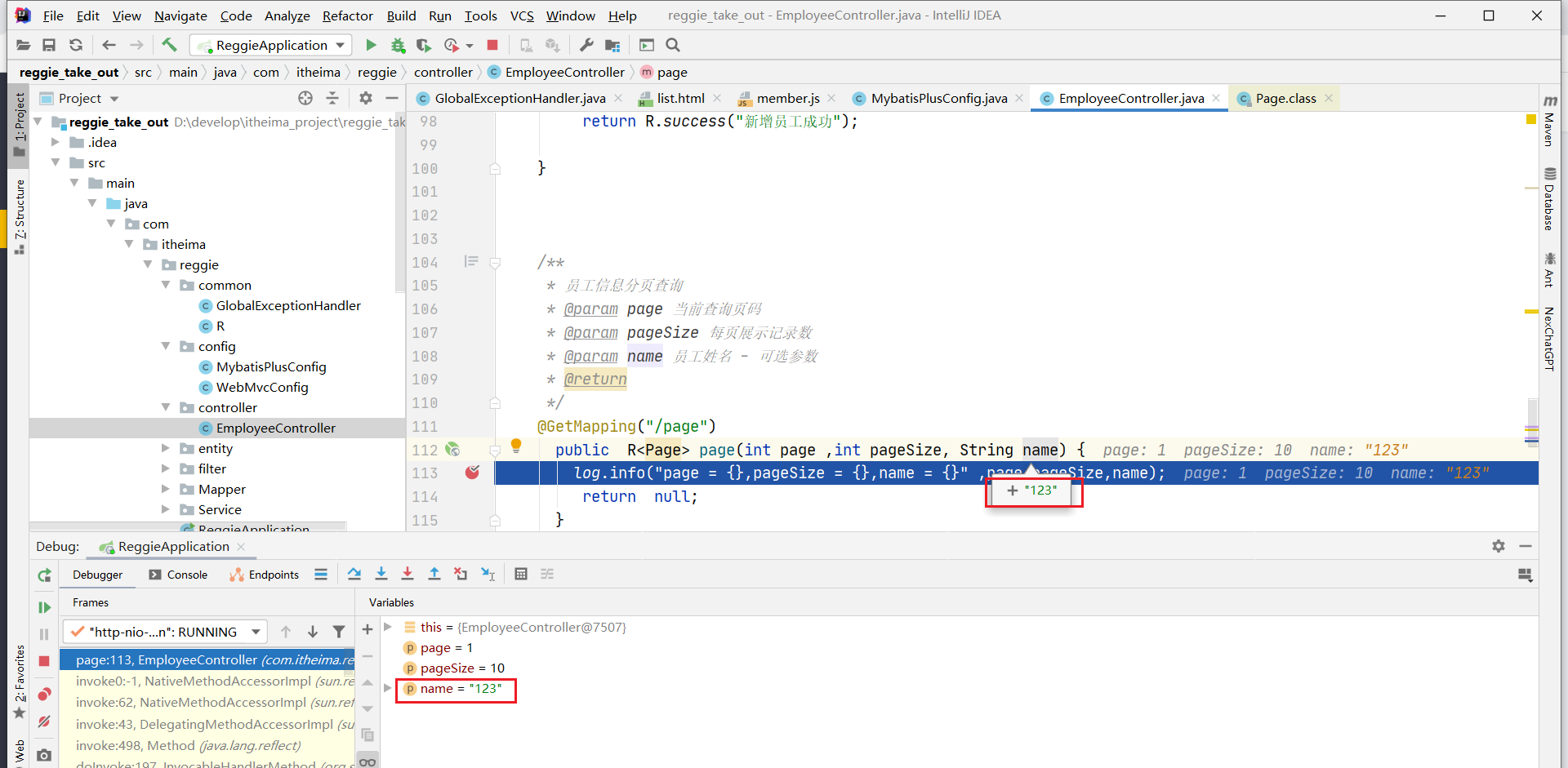Add new watch with plus icon
The image size is (1568, 768).
[367, 629]
